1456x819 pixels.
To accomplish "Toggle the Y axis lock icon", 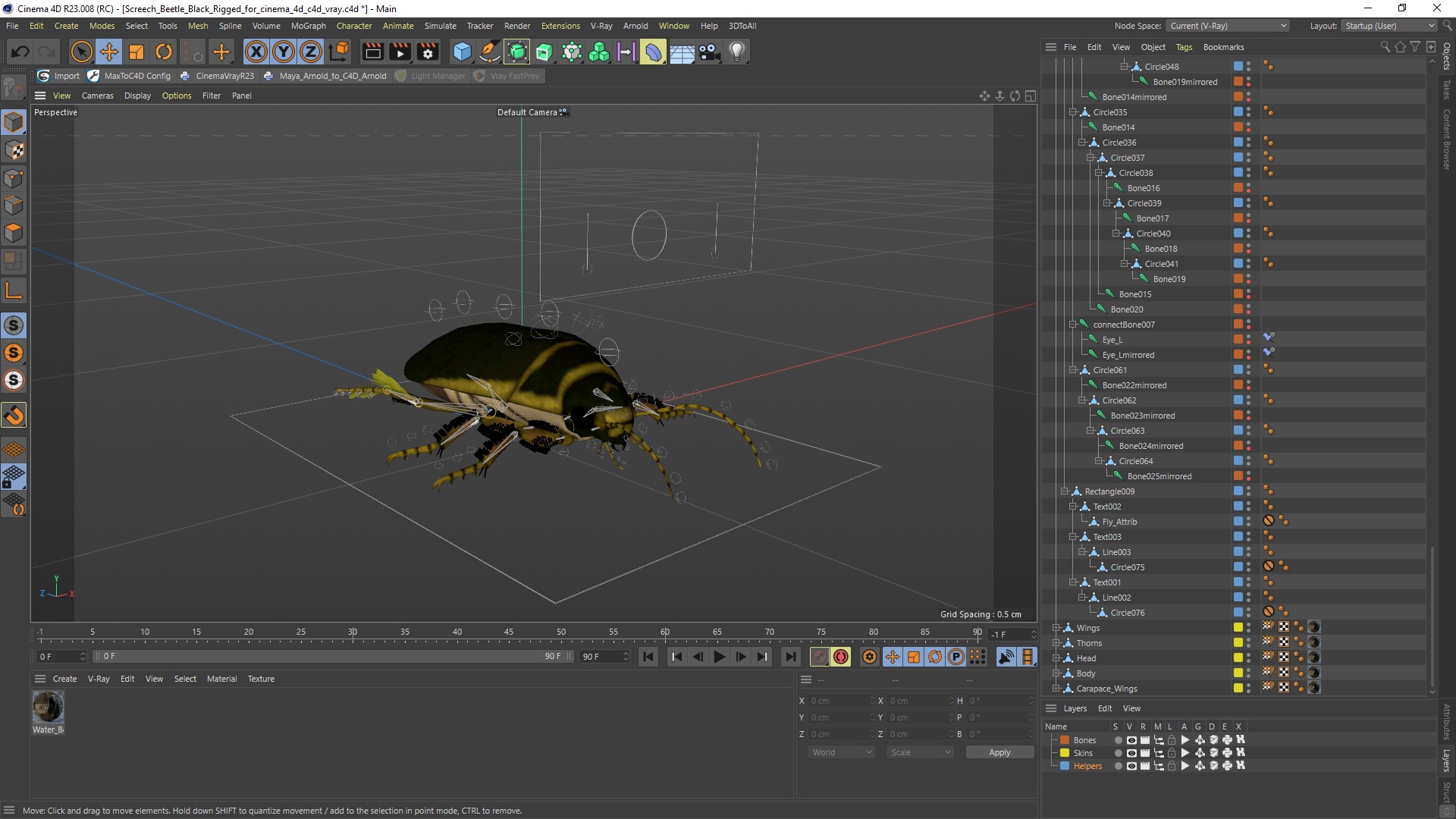I will (284, 52).
